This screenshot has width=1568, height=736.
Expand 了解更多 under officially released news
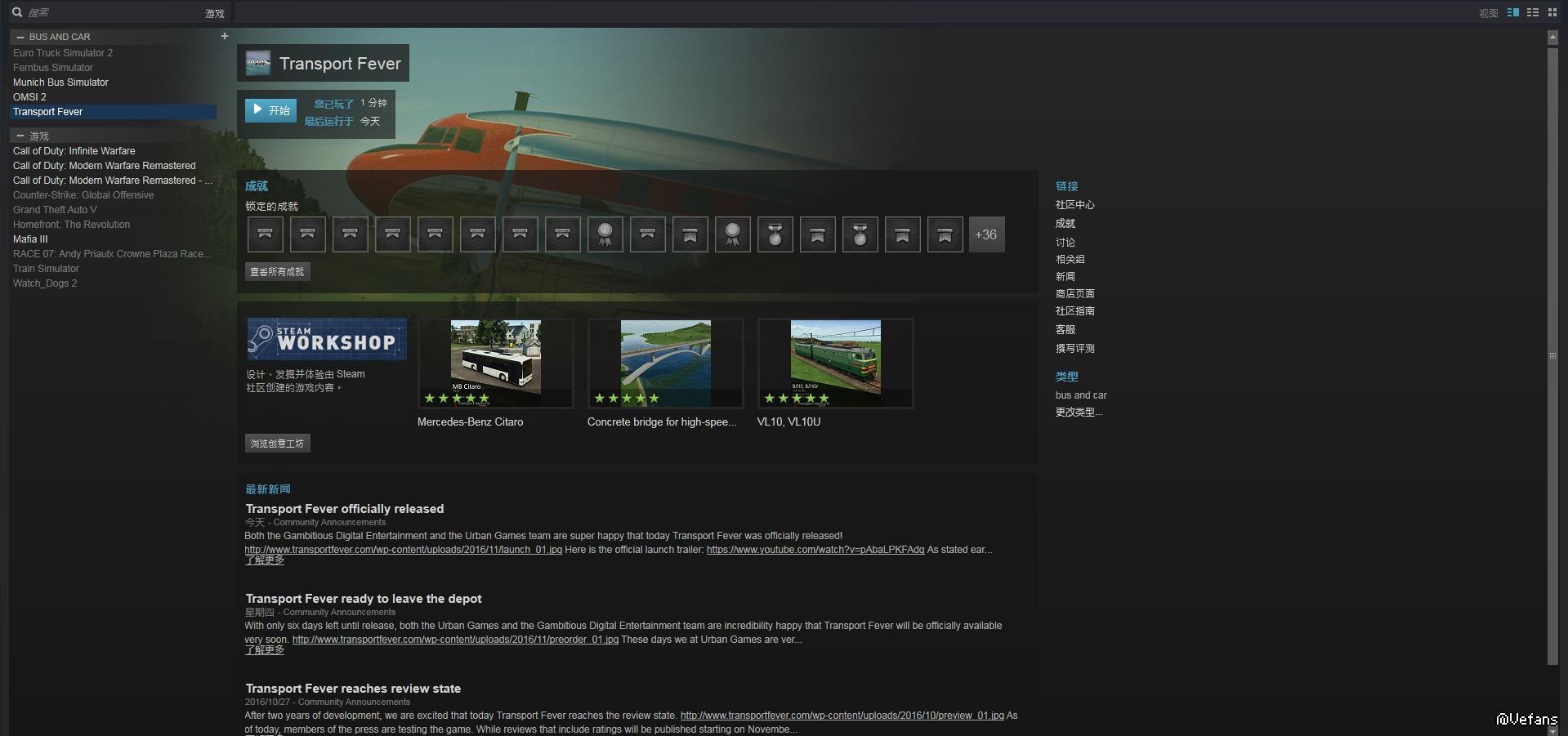(265, 560)
